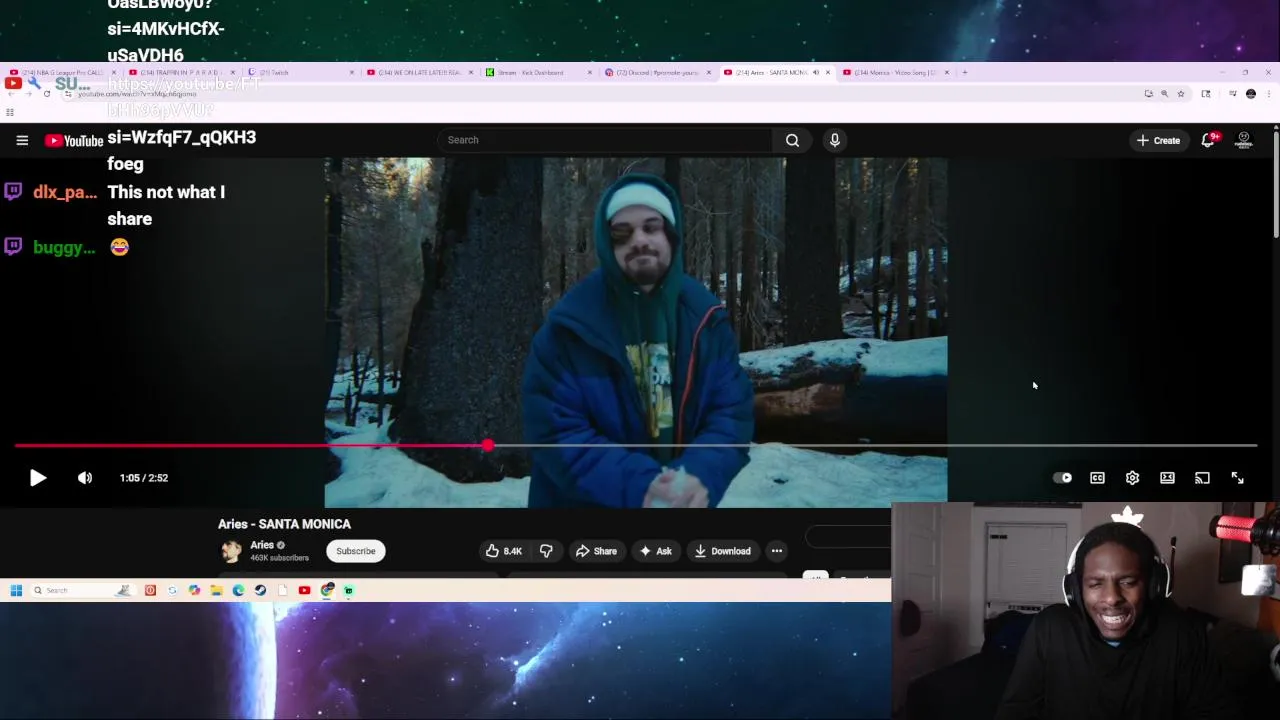Click the laughing emoji from buggy in chat overlay
1280x720 pixels.
(x=120, y=247)
